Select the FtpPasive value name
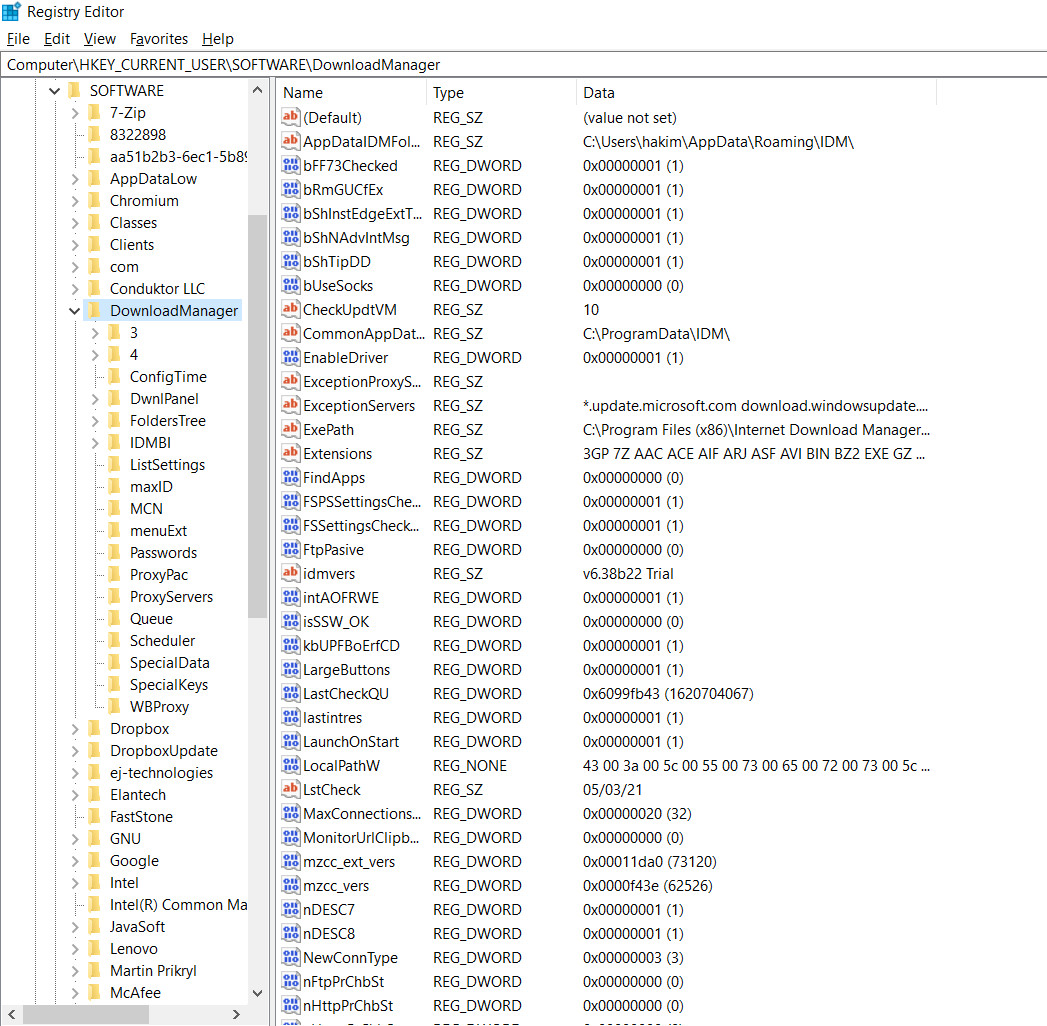This screenshot has height=1026, width=1047. [x=334, y=550]
